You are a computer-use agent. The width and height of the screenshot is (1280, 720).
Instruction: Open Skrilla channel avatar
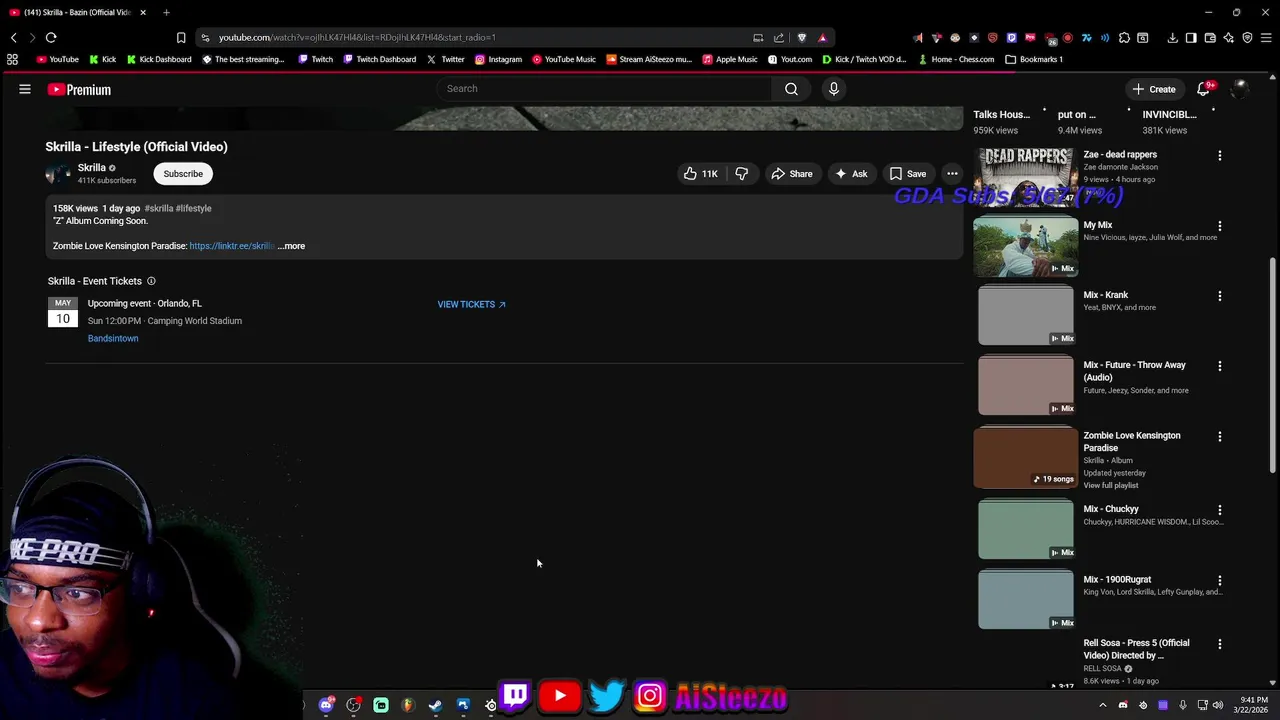(58, 174)
